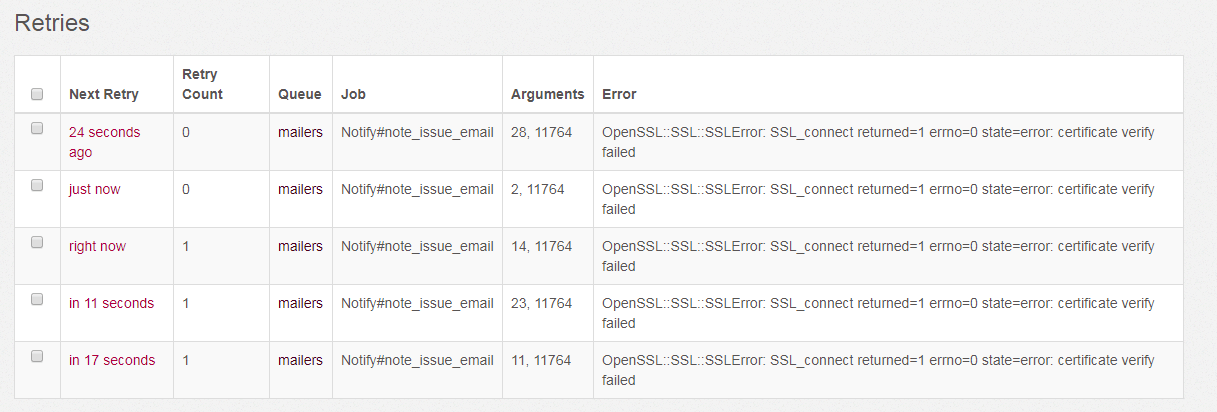The width and height of the screenshot is (1217, 412).
Task: Open mailers queue in '24 seconds ago' row
Action: coord(300,132)
